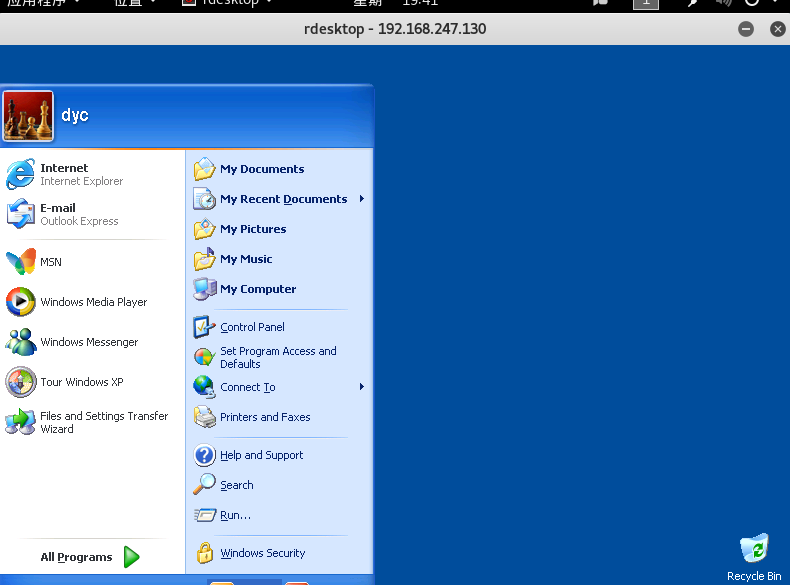The height and width of the screenshot is (585, 790).
Task: Launch the Outlook Express E-mail icon
Action: tap(21, 214)
